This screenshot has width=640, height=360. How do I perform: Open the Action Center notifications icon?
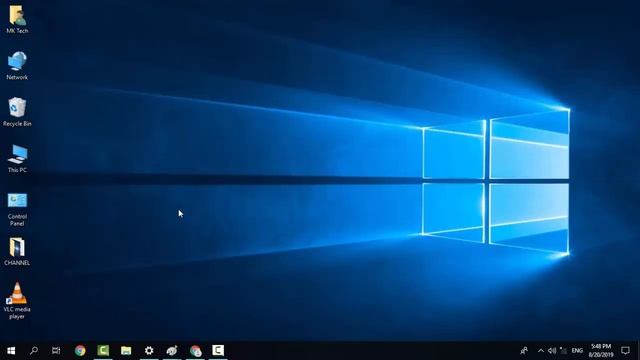tap(625, 351)
